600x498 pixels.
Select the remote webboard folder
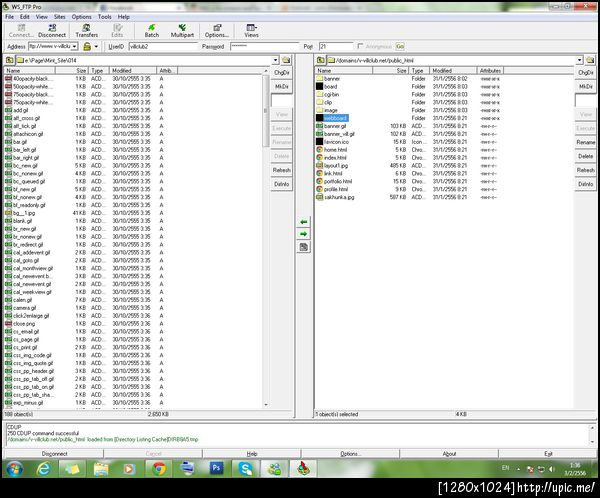pos(335,118)
